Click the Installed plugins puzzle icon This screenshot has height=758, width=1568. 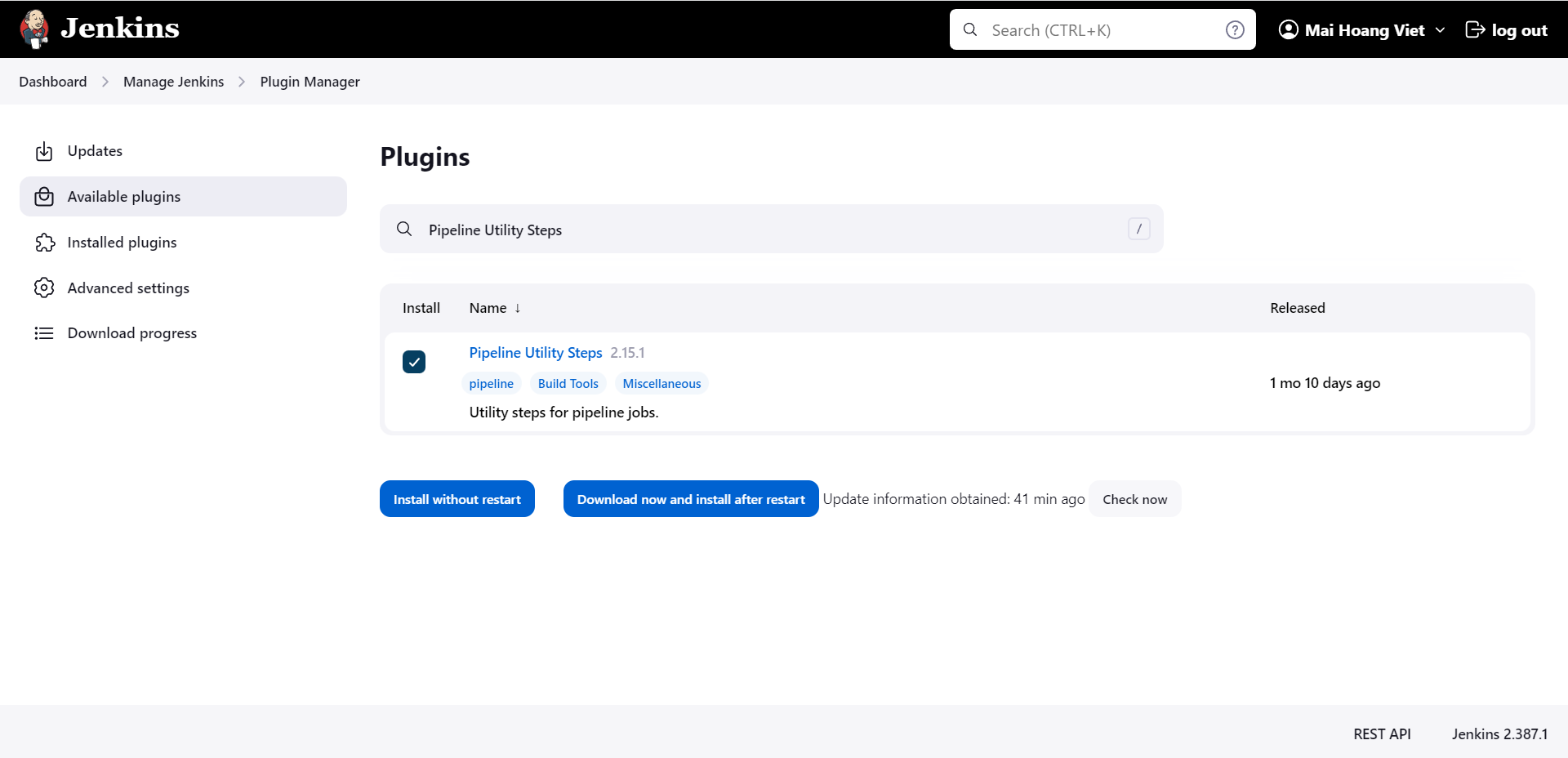(44, 243)
